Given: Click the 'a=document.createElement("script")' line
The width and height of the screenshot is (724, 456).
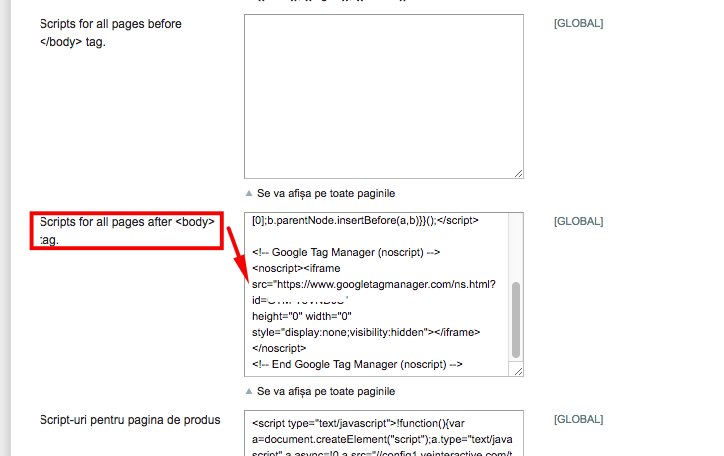Looking at the screenshot, I should (382, 439).
